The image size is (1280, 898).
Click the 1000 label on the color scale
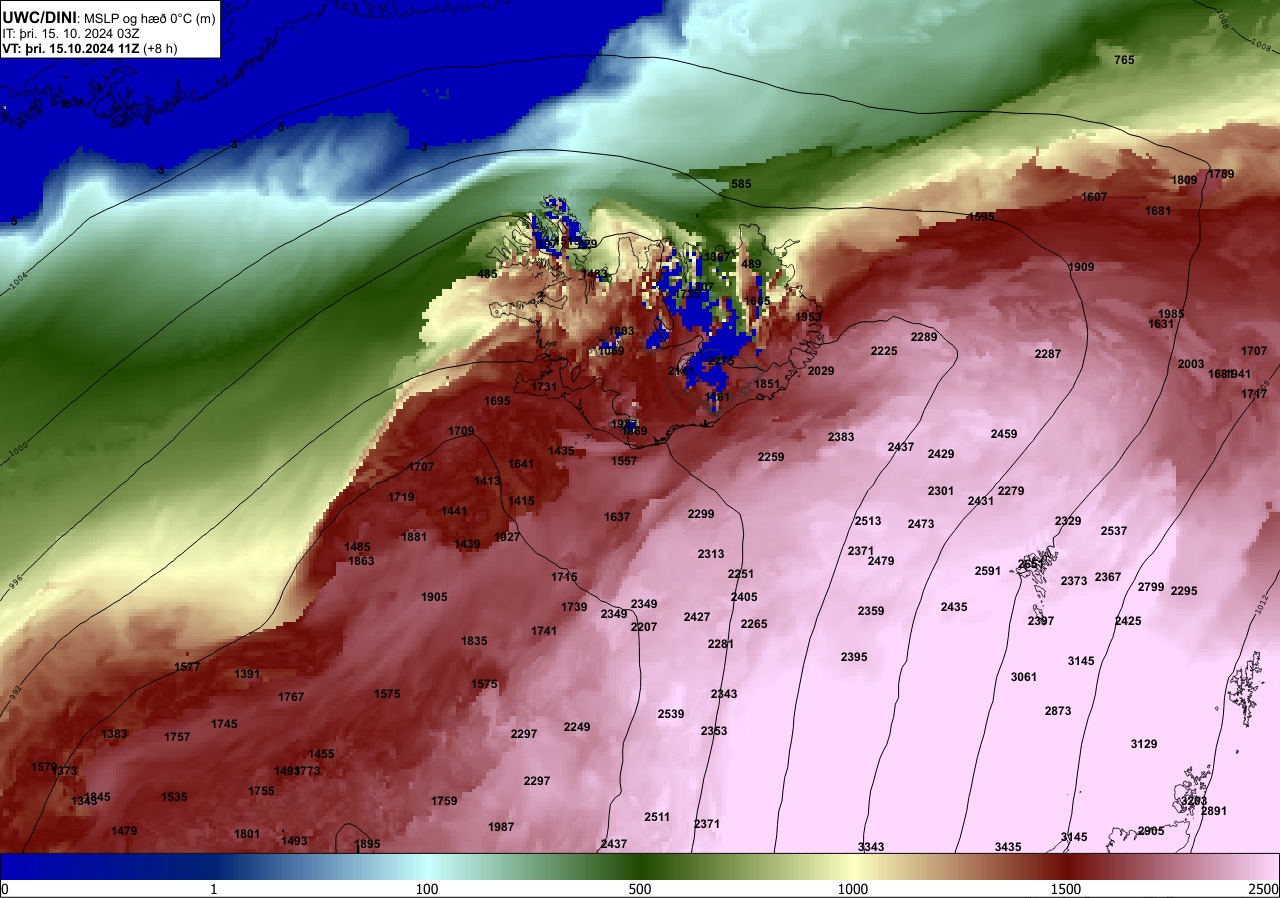tap(853, 889)
